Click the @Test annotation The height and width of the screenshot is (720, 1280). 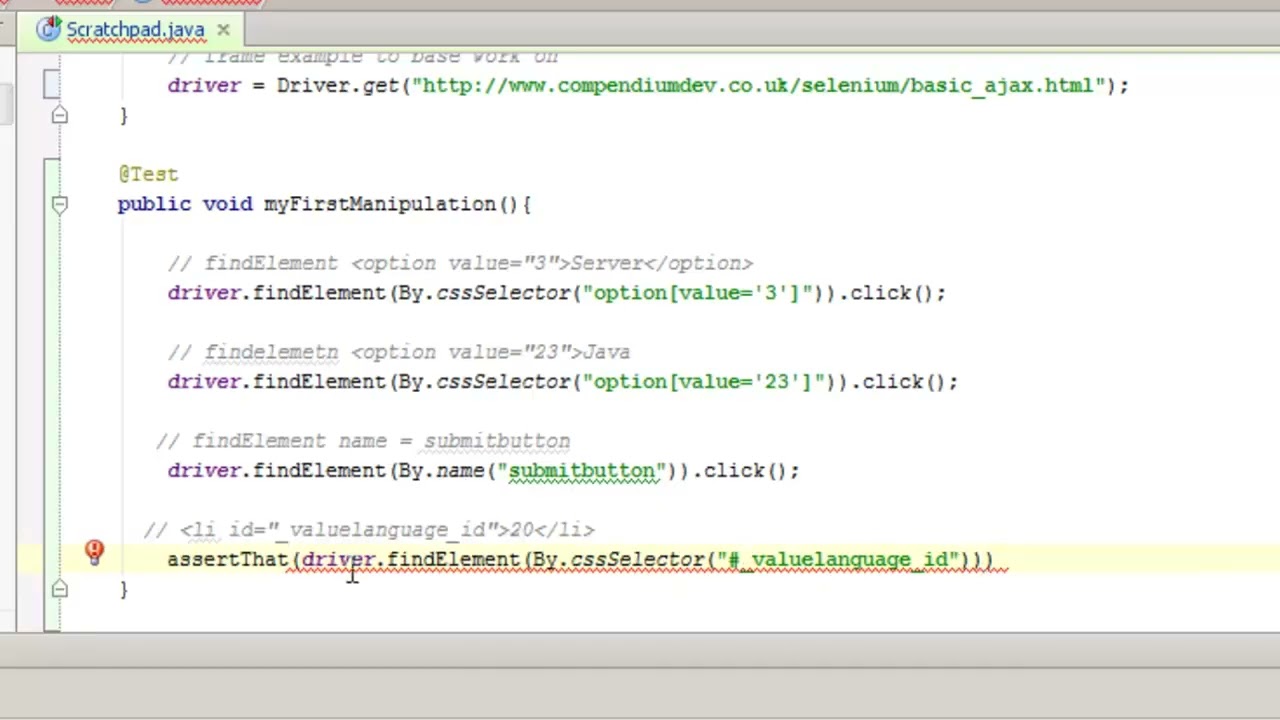(148, 174)
